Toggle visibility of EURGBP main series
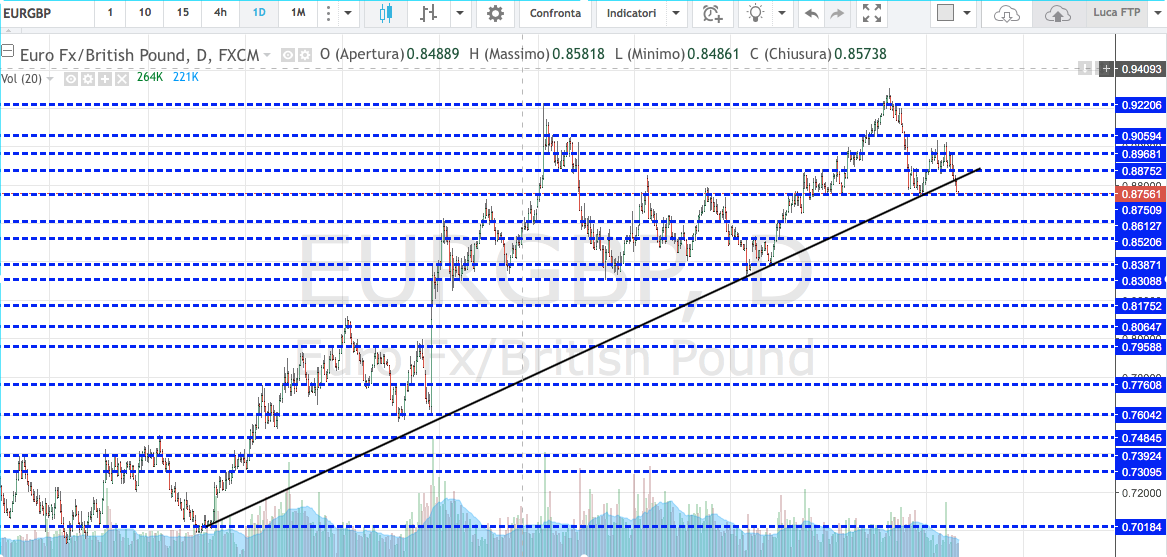Image resolution: width=1167 pixels, height=557 pixels. 287,54
